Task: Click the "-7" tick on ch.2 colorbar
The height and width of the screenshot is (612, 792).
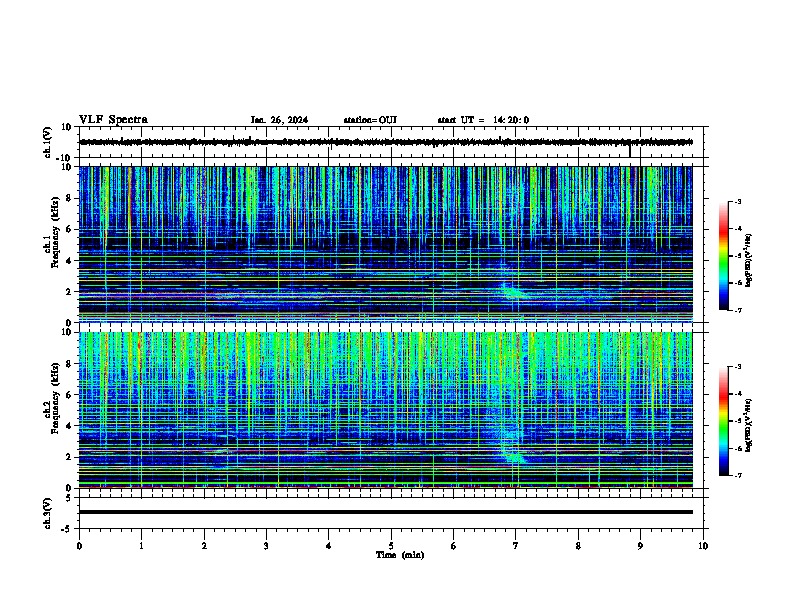Action: tap(738, 475)
